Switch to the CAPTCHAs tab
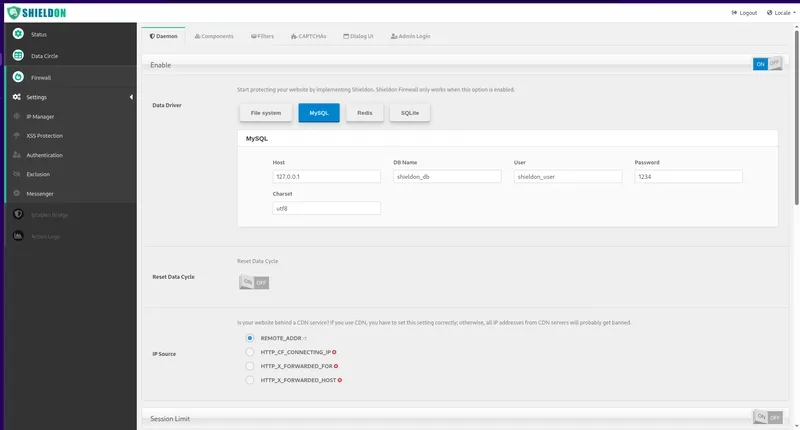 [x=309, y=36]
